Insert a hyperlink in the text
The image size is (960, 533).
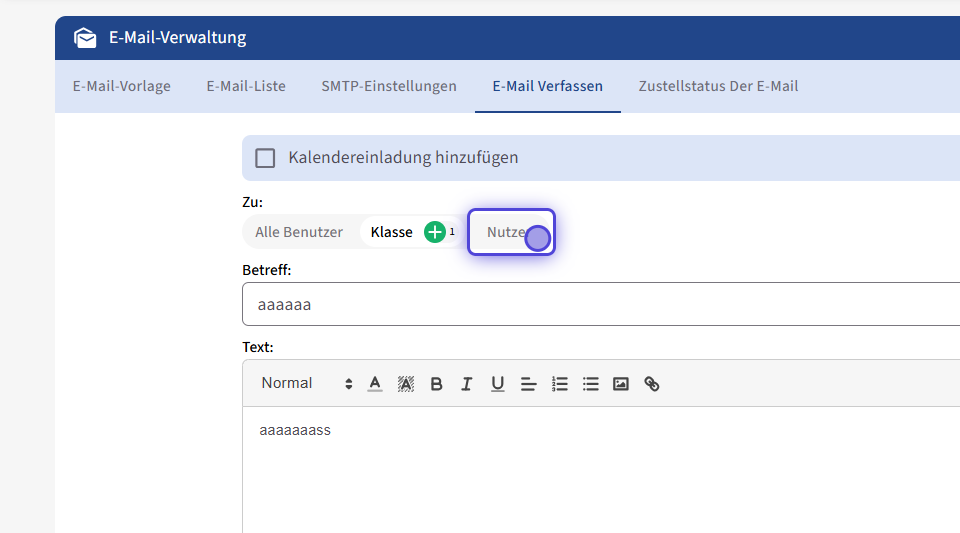point(652,384)
